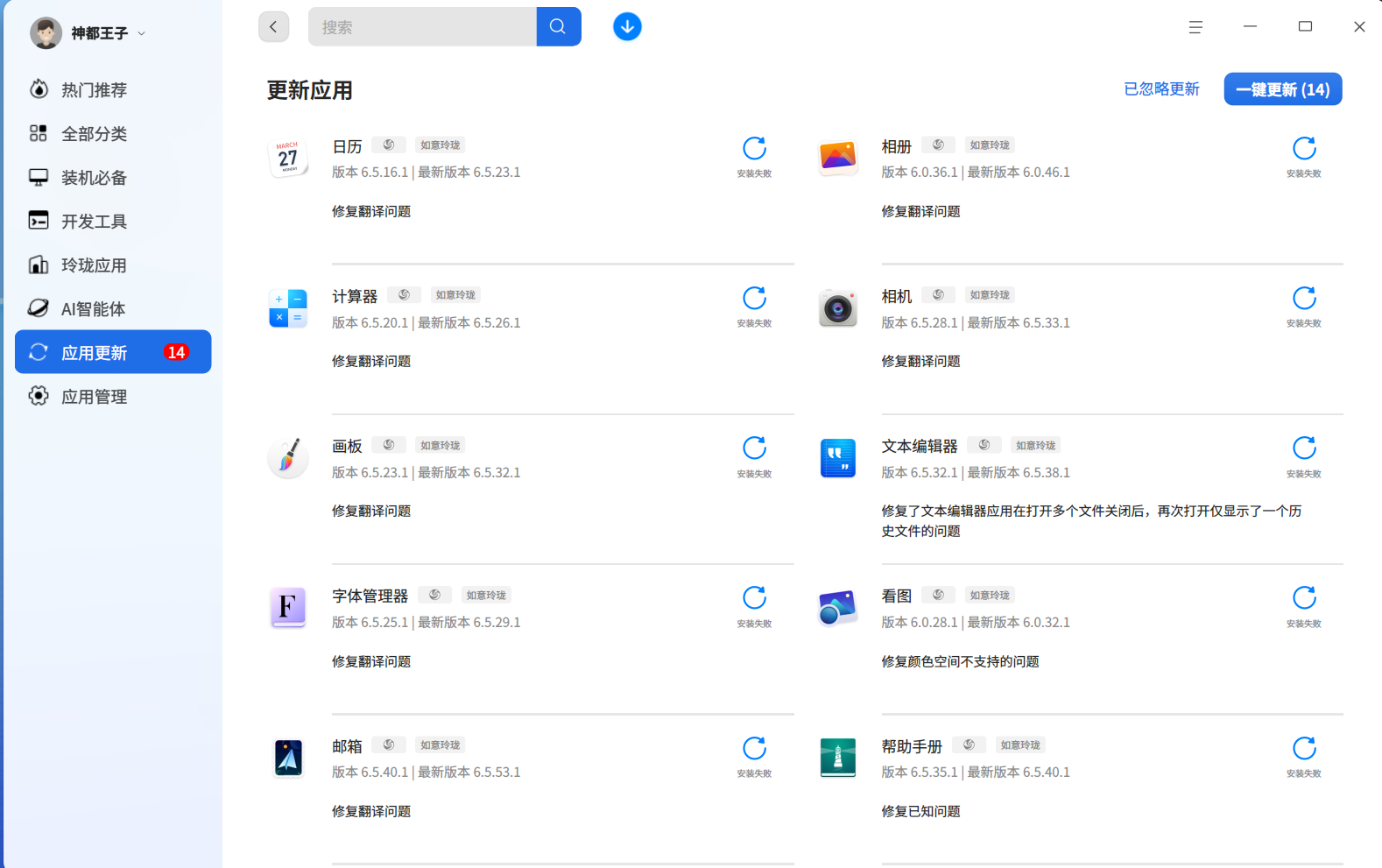Open the hamburger main menu

click(x=1195, y=27)
